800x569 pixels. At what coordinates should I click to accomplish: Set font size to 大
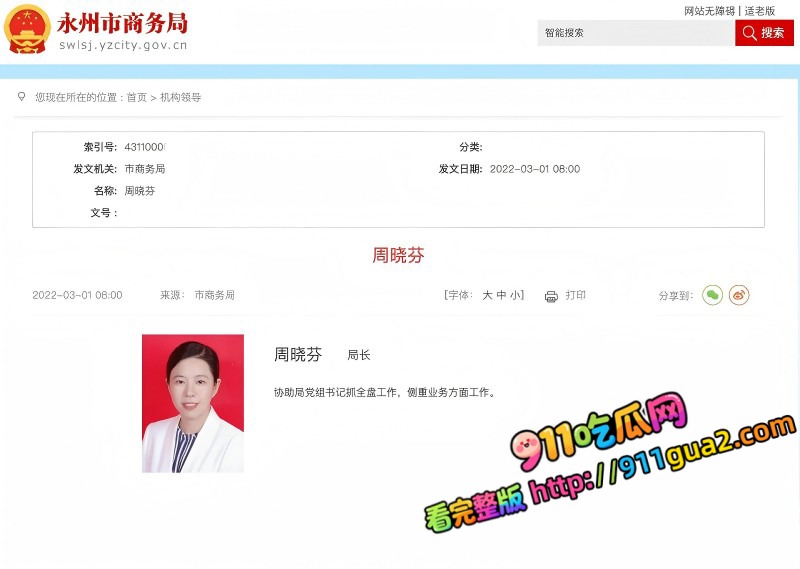pyautogui.click(x=487, y=295)
